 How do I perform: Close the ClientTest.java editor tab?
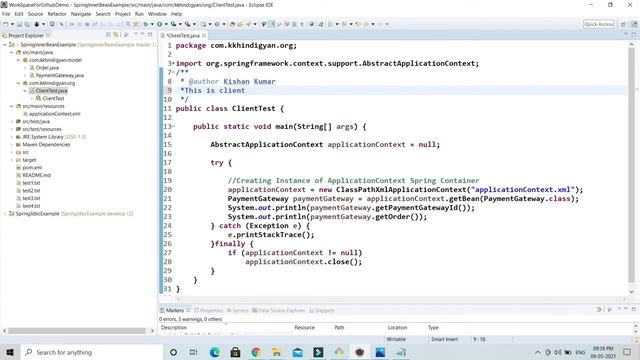pyautogui.click(x=204, y=36)
